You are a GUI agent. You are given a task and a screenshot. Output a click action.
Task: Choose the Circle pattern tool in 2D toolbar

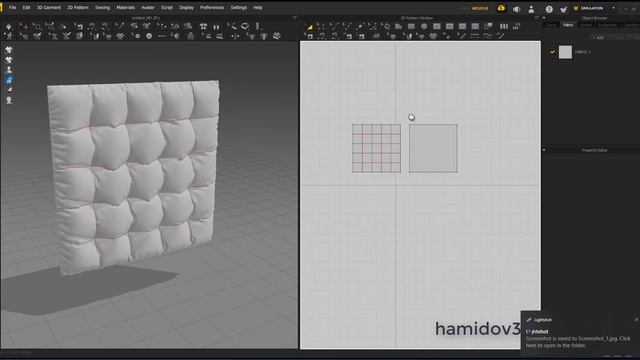pos(424,26)
